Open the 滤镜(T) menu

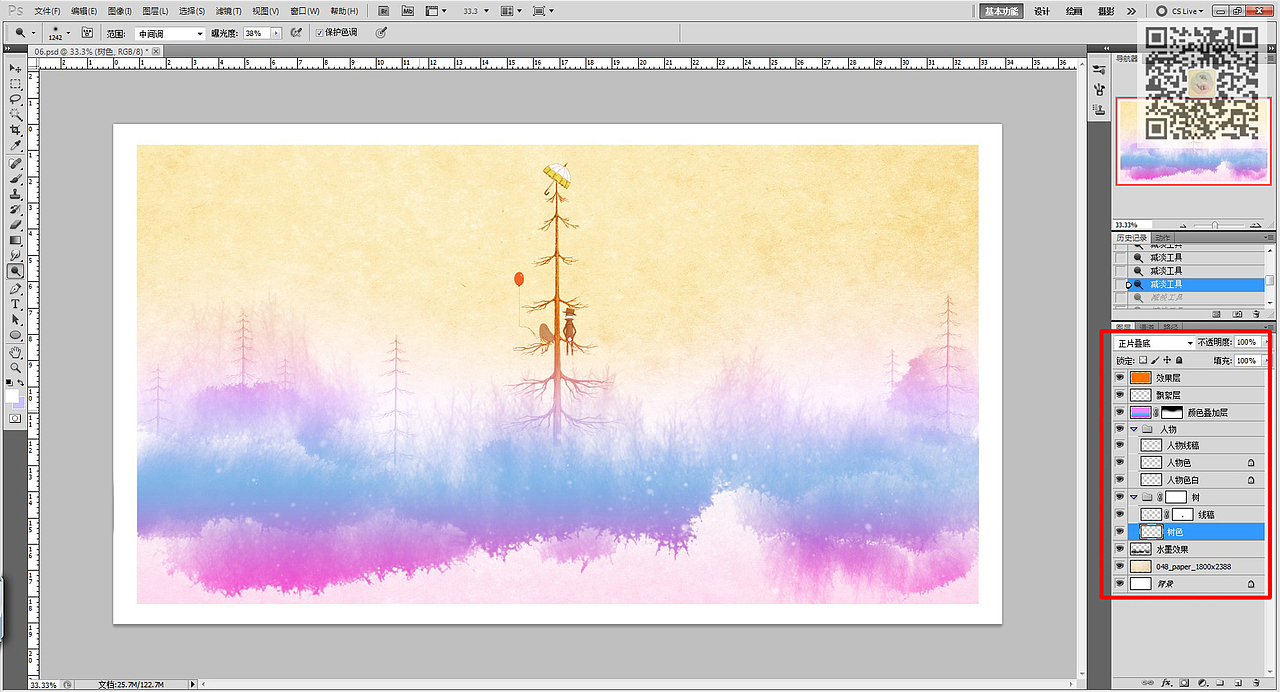pyautogui.click(x=229, y=11)
